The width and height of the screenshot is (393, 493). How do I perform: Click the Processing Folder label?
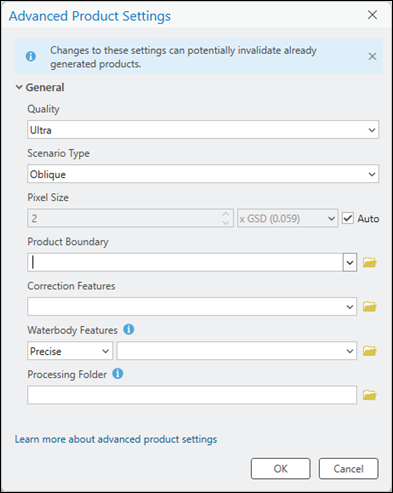pyautogui.click(x=67, y=374)
